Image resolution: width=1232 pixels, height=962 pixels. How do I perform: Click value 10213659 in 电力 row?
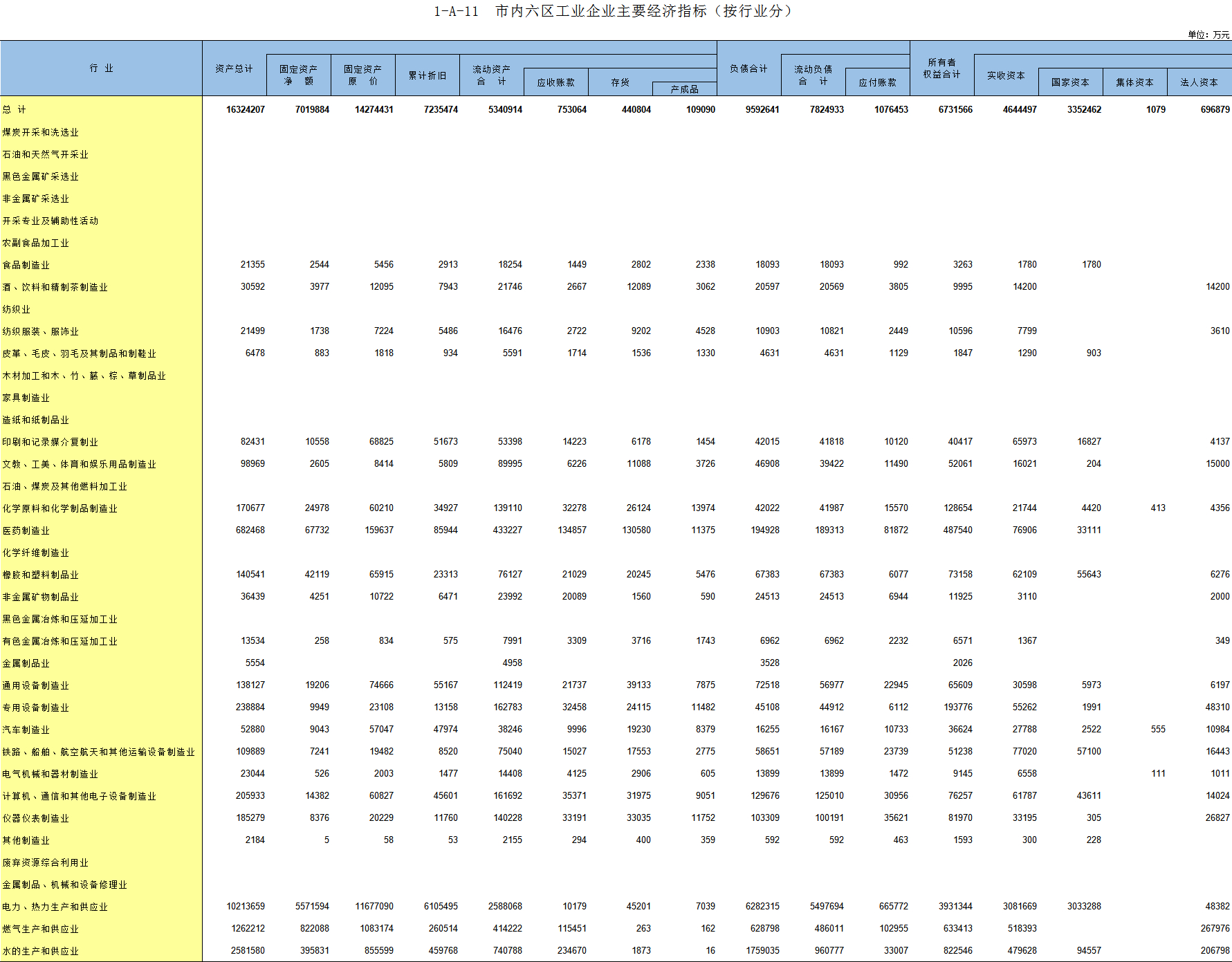click(x=246, y=906)
